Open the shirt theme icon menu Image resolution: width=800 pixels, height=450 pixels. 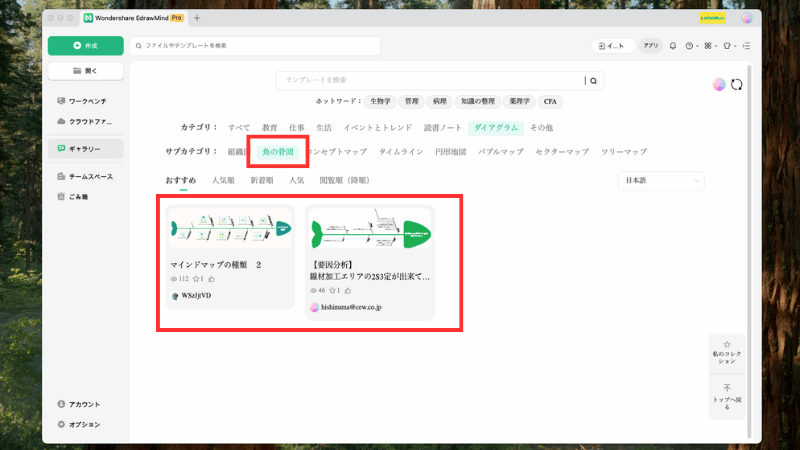click(x=728, y=46)
